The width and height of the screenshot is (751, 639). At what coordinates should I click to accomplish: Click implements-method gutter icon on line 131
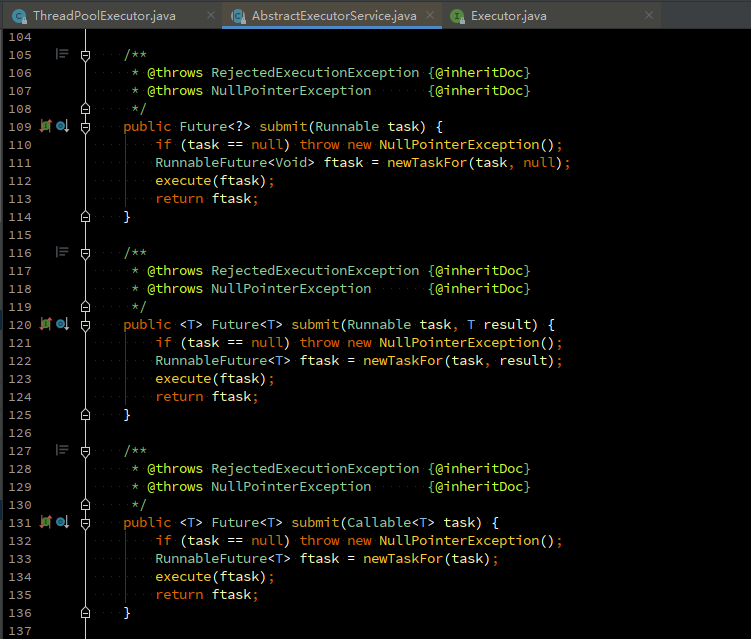point(46,522)
